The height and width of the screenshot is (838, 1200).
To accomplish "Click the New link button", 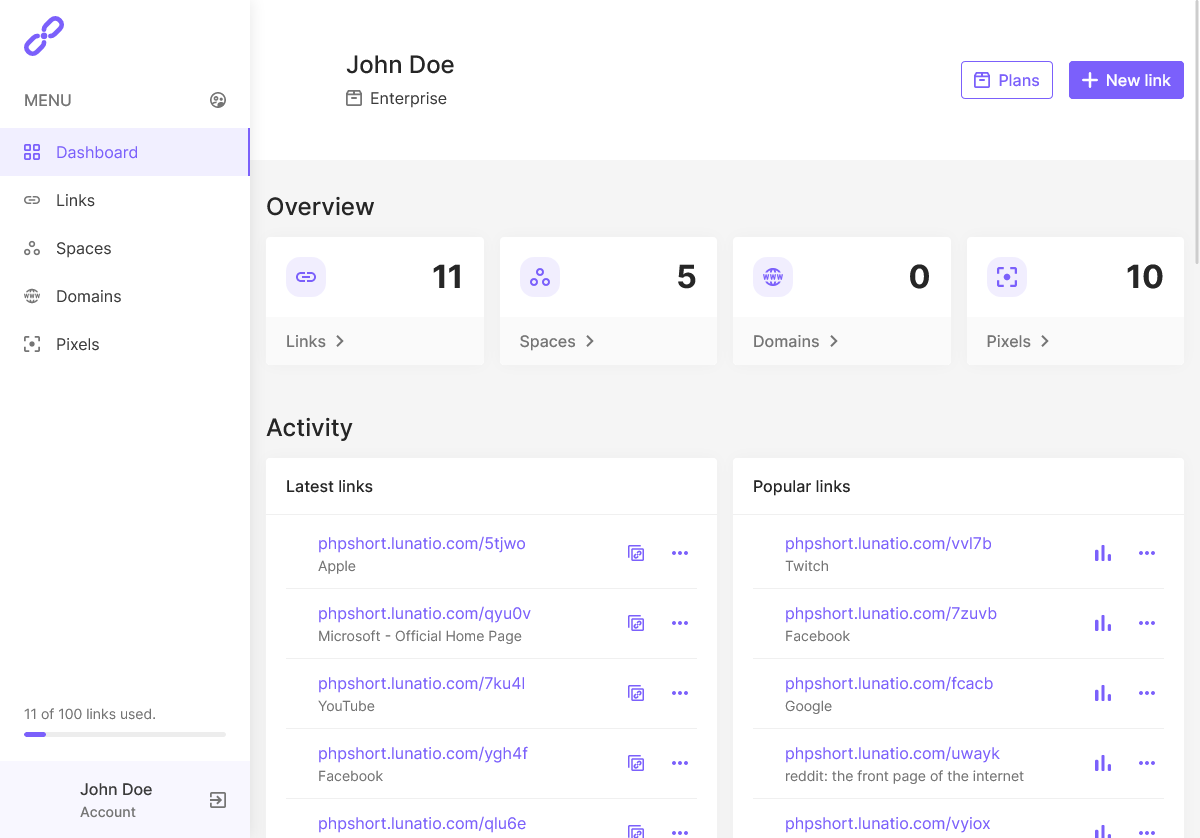I will pos(1126,80).
